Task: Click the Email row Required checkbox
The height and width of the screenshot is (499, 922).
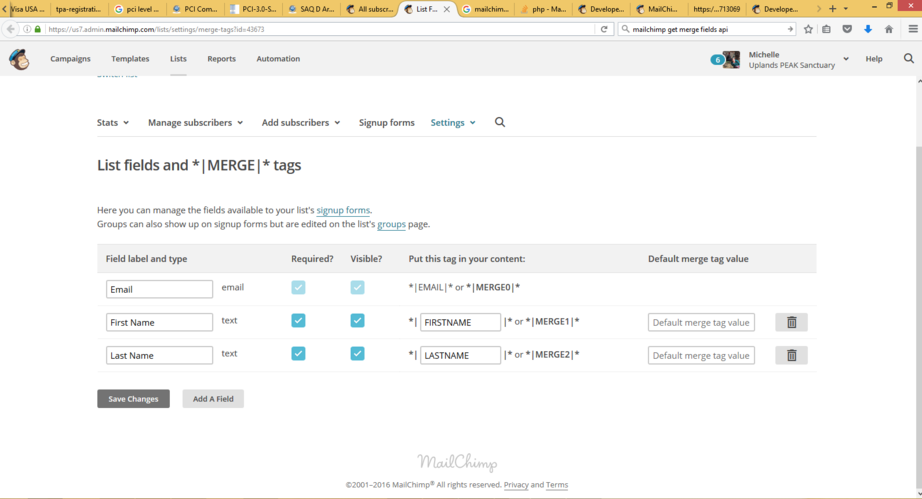Action: (298, 287)
